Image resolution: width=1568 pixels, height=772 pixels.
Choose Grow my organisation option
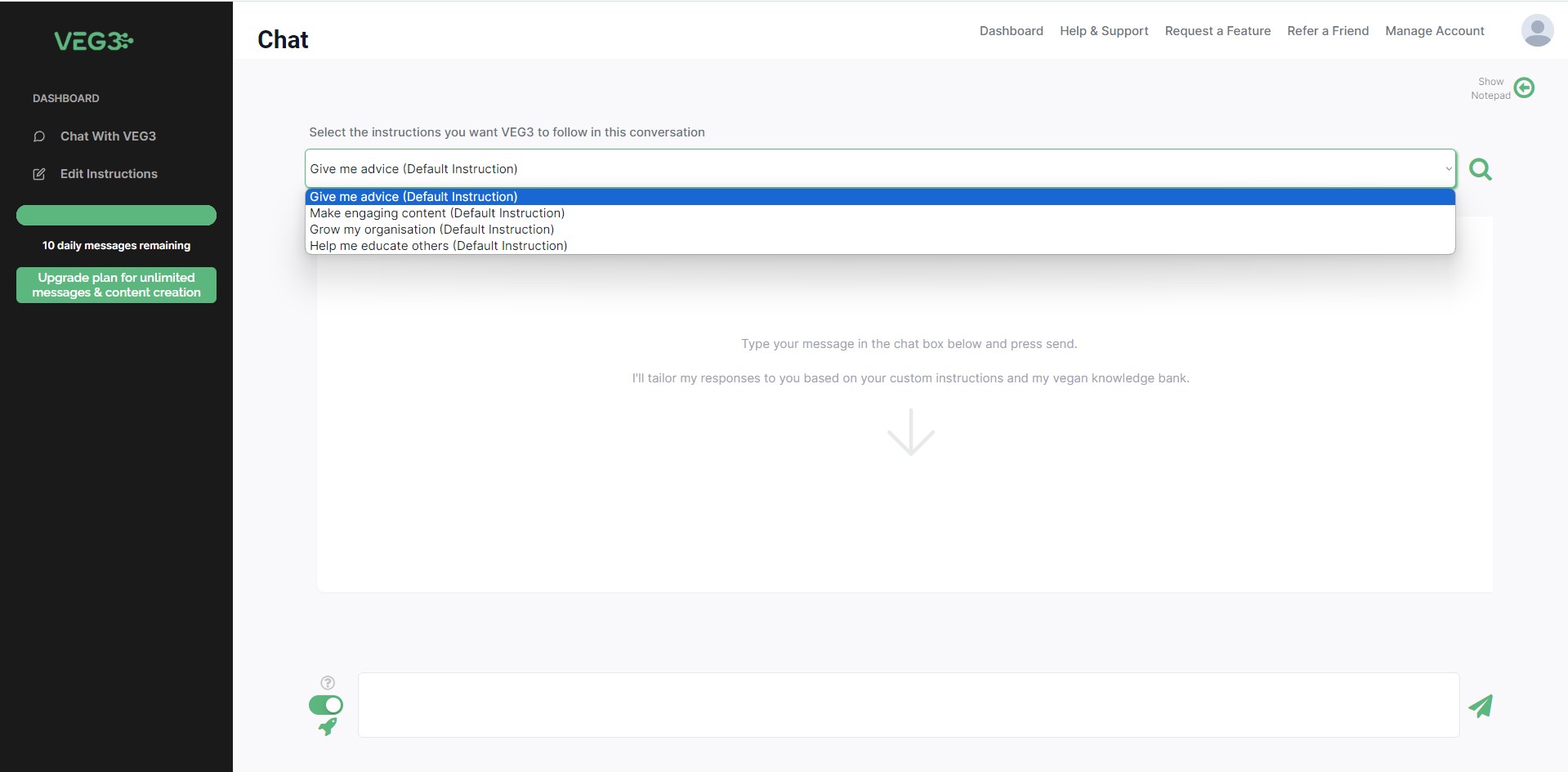point(880,230)
